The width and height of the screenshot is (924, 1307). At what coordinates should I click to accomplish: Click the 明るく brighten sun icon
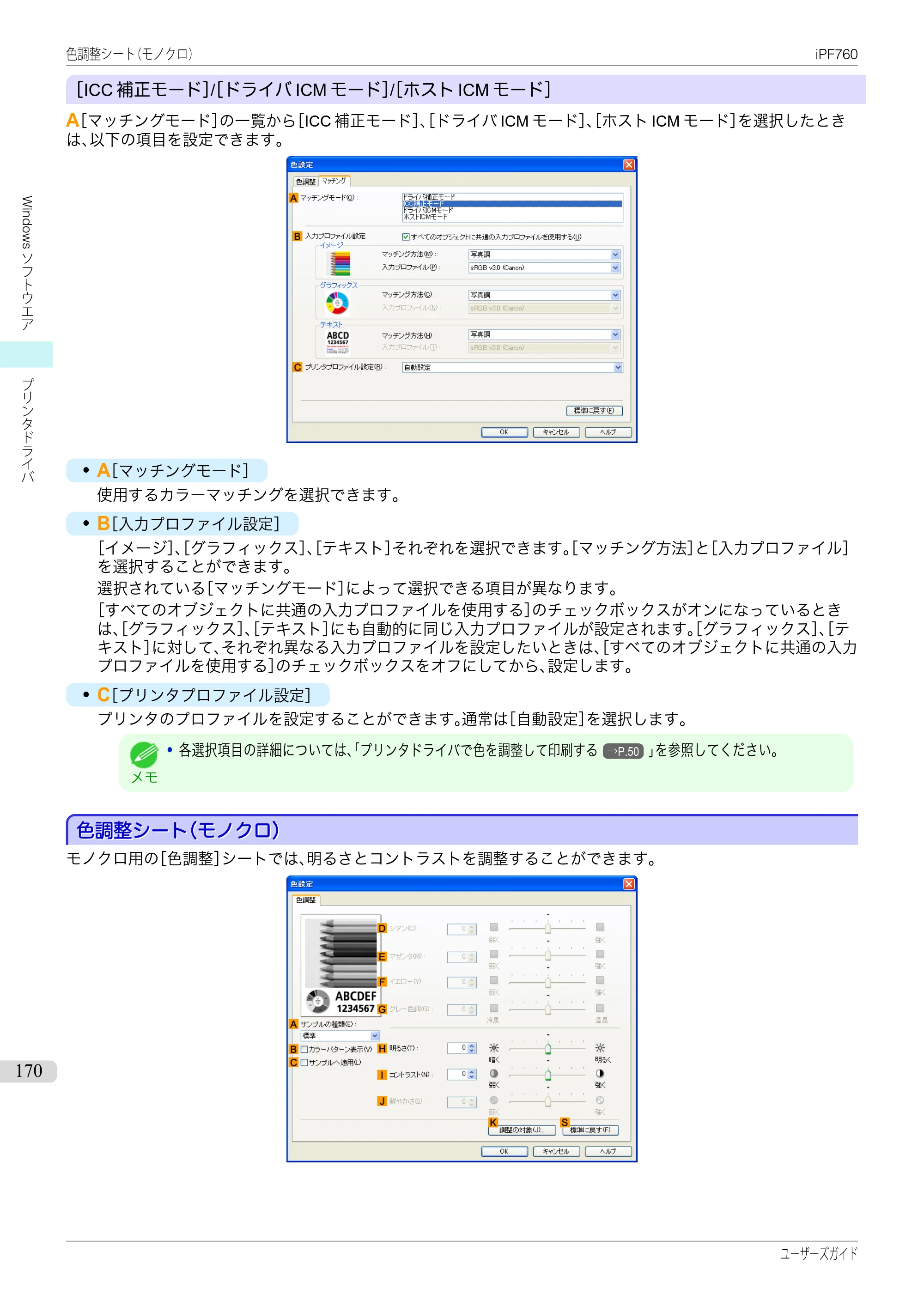pos(600,1048)
